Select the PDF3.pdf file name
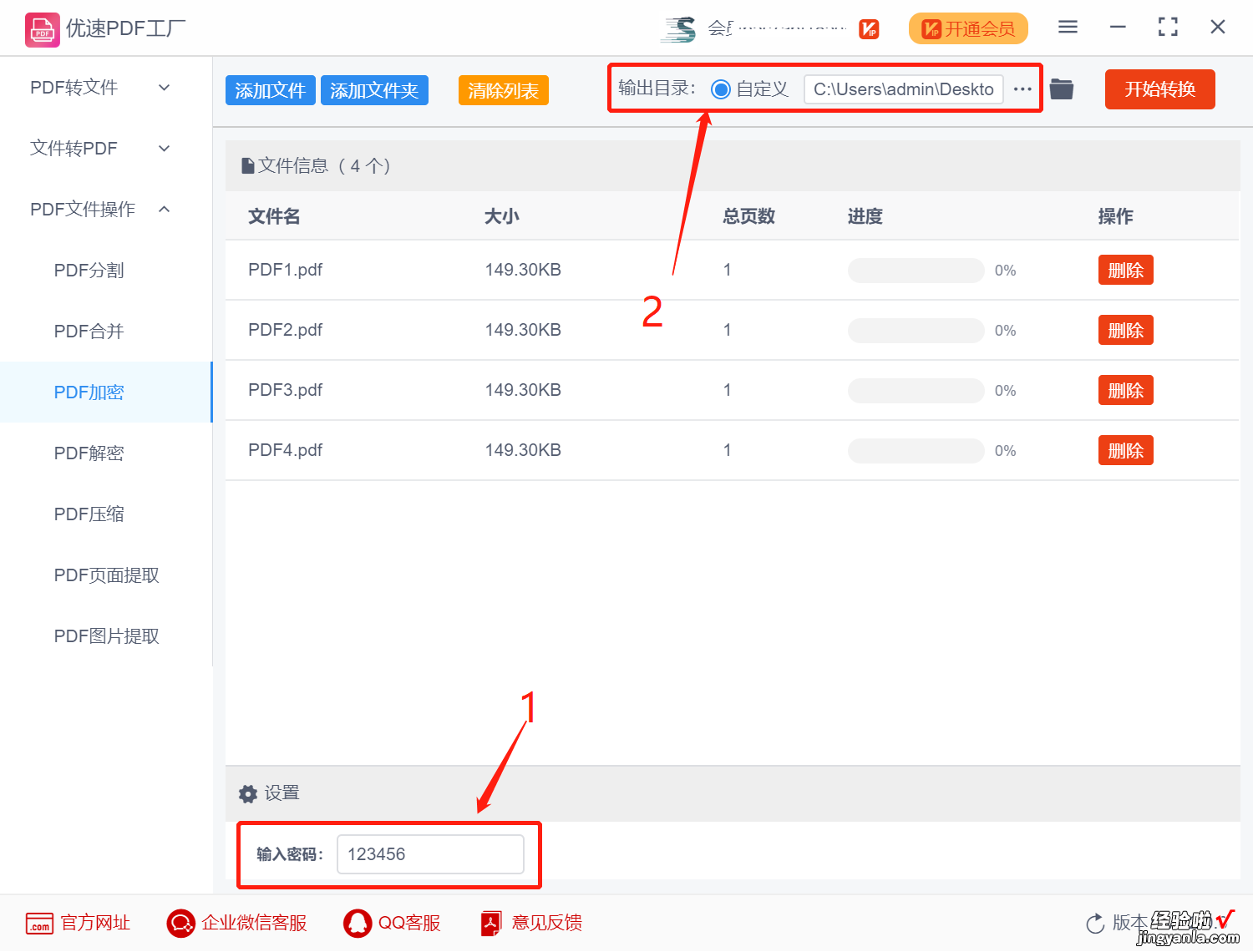The height and width of the screenshot is (952, 1253). click(285, 390)
